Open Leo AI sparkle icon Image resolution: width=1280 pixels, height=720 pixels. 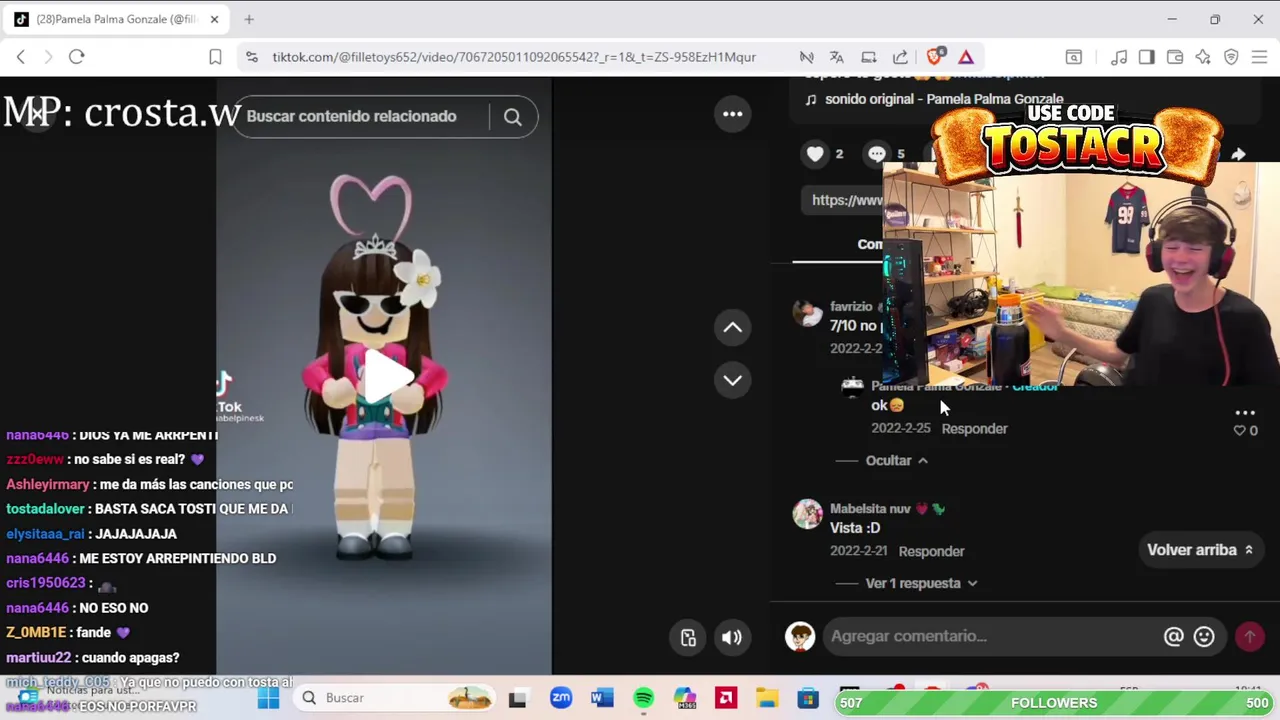[1203, 57]
